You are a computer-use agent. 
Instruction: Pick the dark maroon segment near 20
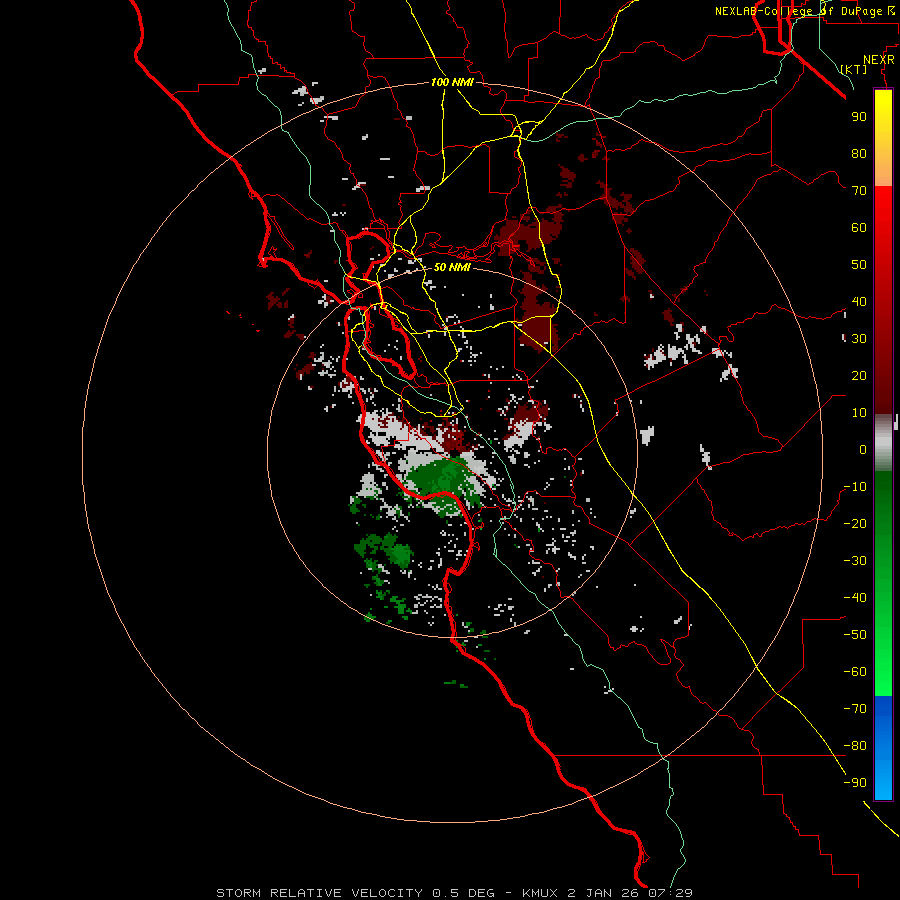tap(883, 376)
